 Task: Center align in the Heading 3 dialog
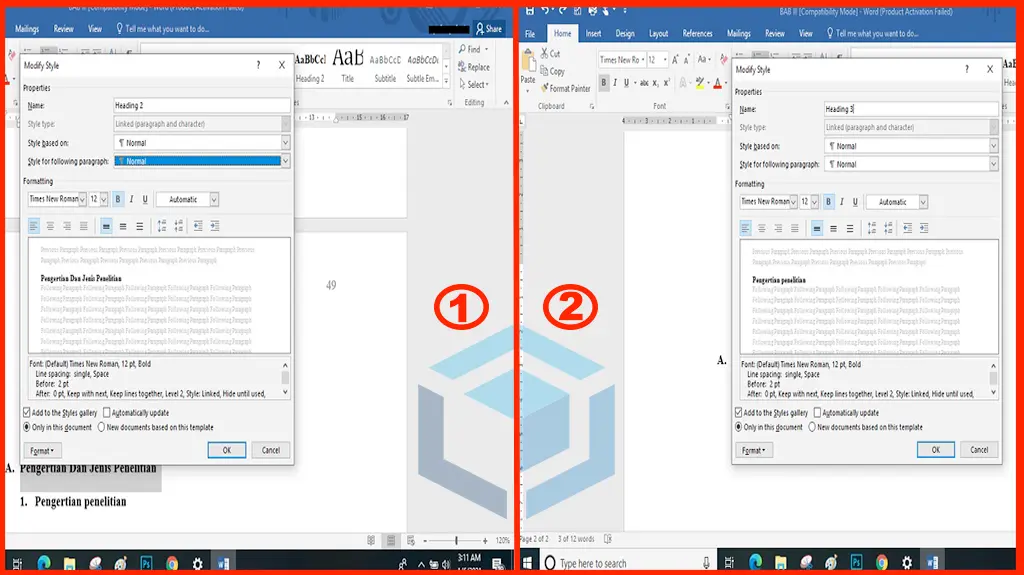click(x=761, y=228)
